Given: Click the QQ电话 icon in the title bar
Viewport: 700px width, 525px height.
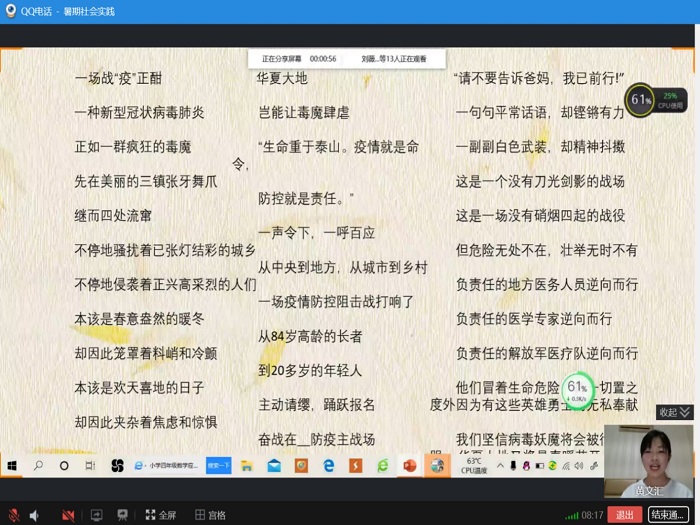Looking at the screenshot, I should click(11, 11).
